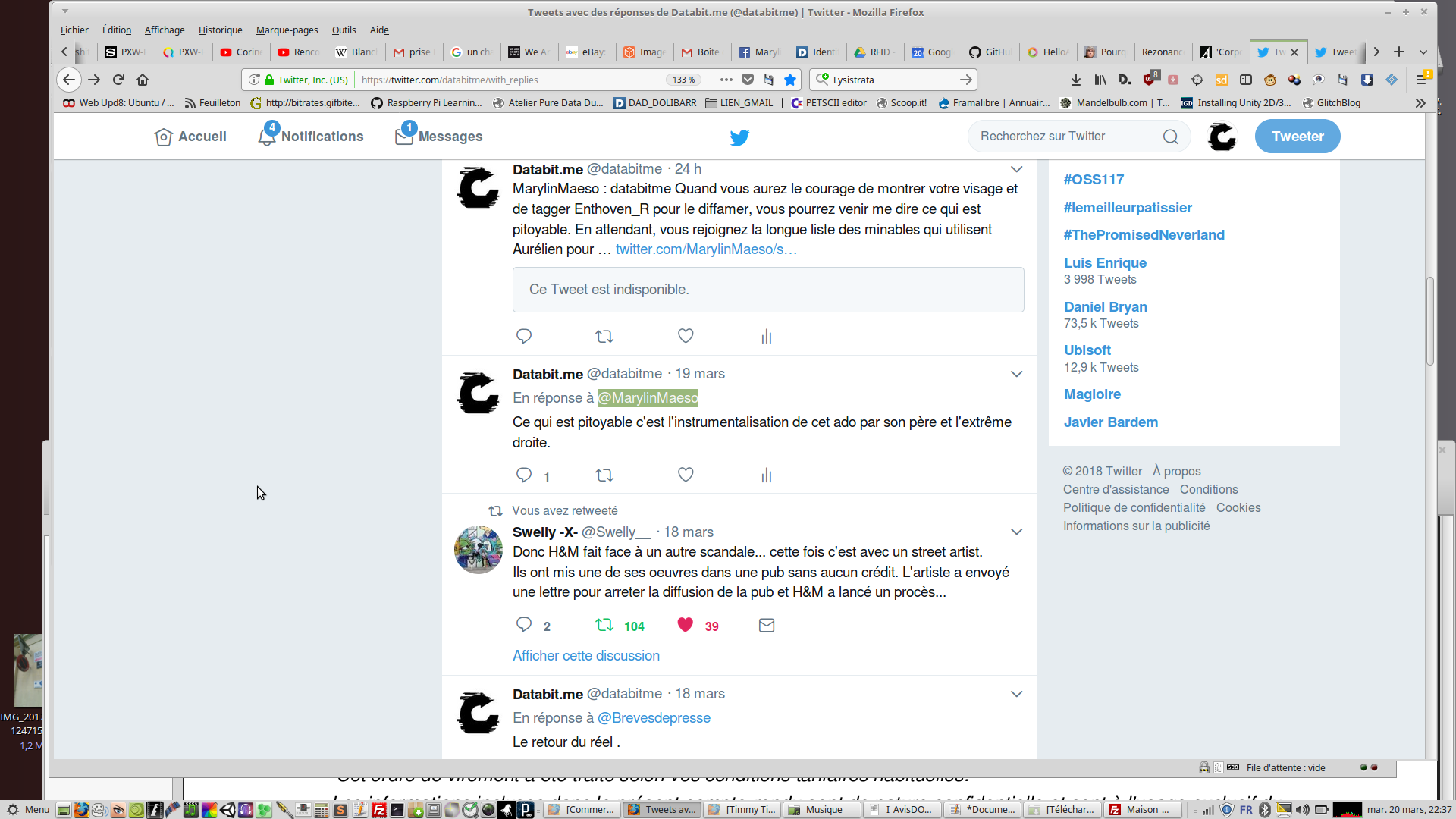Click the blue Tweeter button
Screen dimensions: 1456x819
coord(1297,136)
